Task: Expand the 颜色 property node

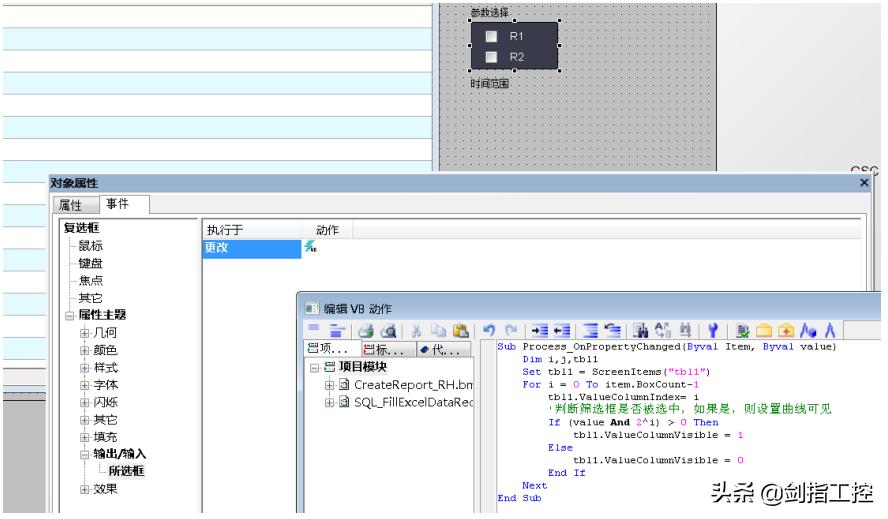Action: tap(85, 350)
